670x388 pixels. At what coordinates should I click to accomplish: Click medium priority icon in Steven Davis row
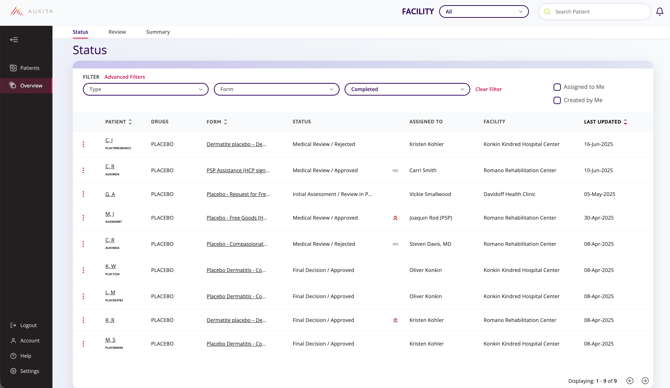point(395,244)
